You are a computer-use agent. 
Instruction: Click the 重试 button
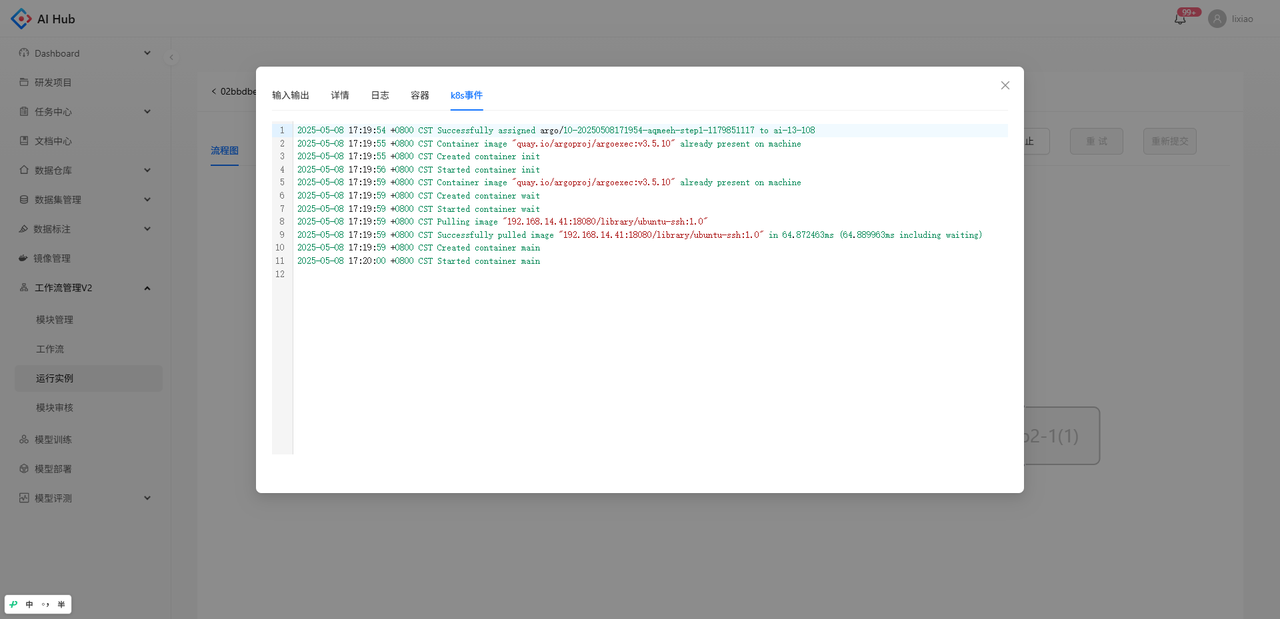[x=1096, y=141]
